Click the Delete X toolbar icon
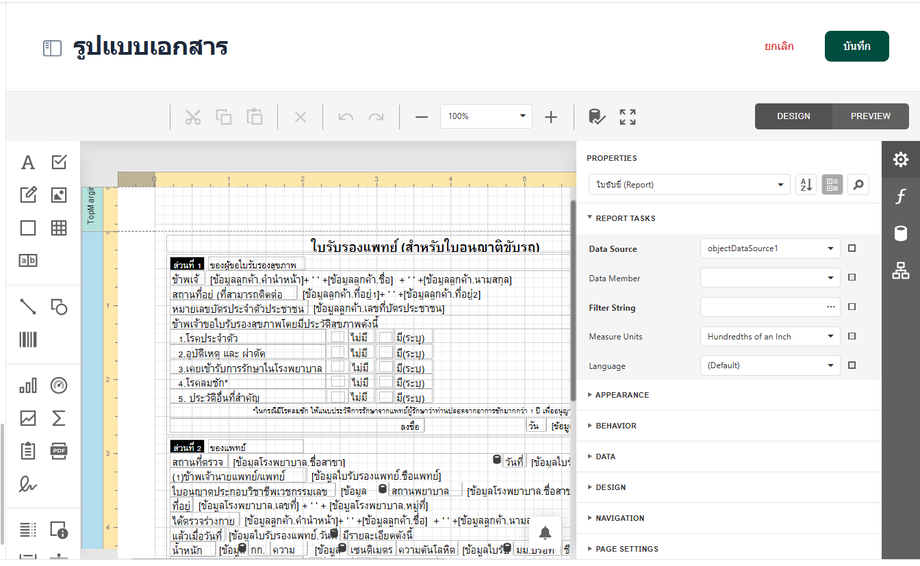Viewport: 920px width, 566px height. pos(300,117)
